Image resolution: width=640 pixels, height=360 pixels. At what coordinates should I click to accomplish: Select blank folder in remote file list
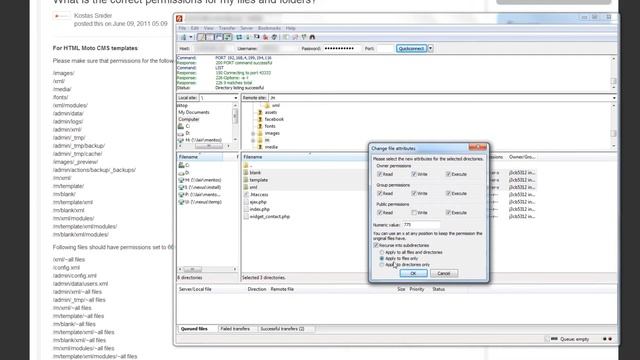click(x=255, y=173)
